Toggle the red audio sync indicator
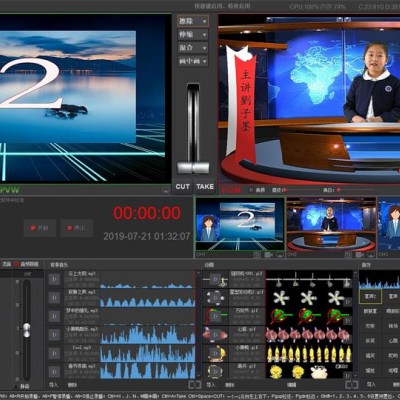The image size is (400, 400). coord(16,264)
